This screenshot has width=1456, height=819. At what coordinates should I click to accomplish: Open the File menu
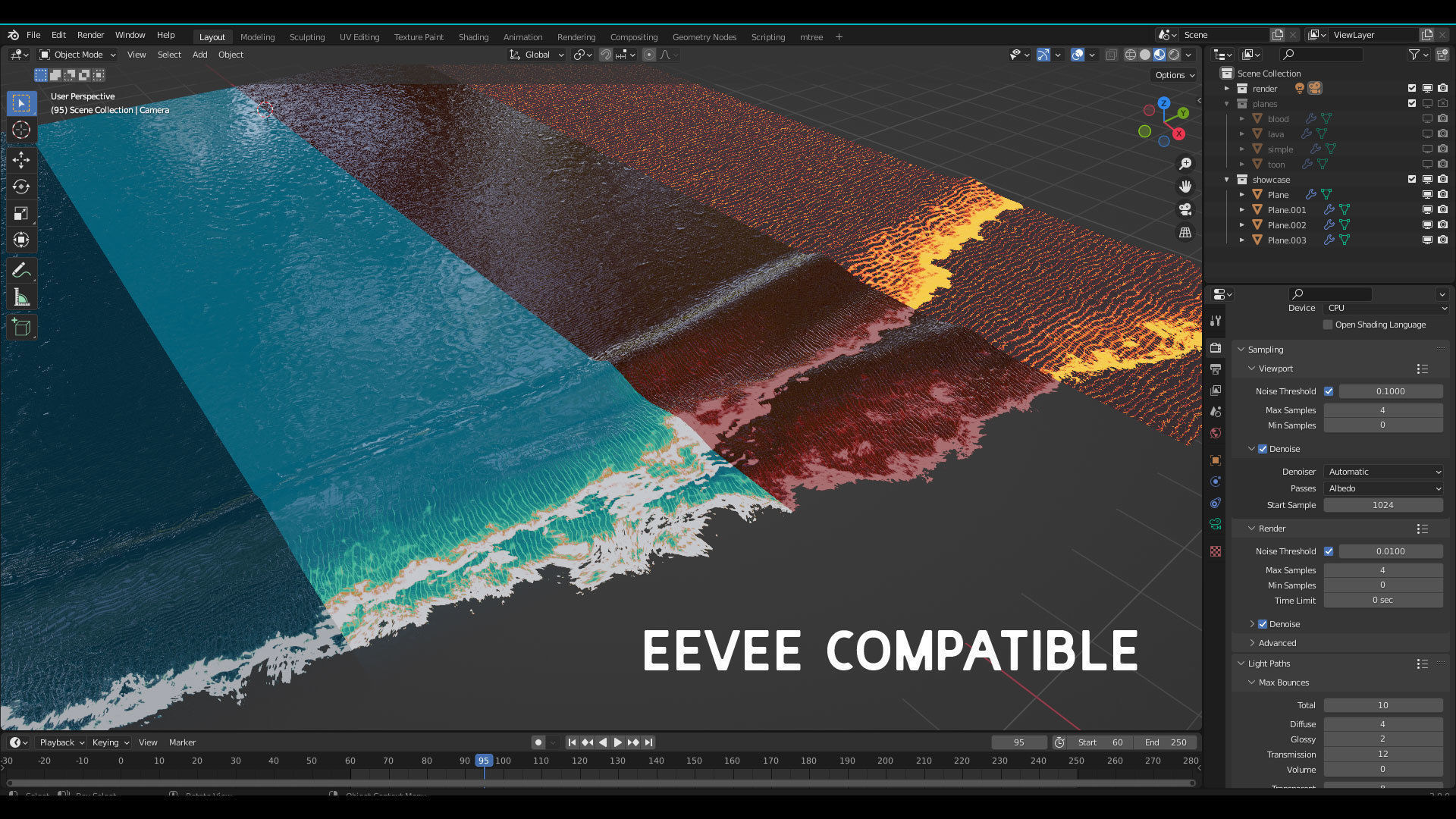(33, 35)
